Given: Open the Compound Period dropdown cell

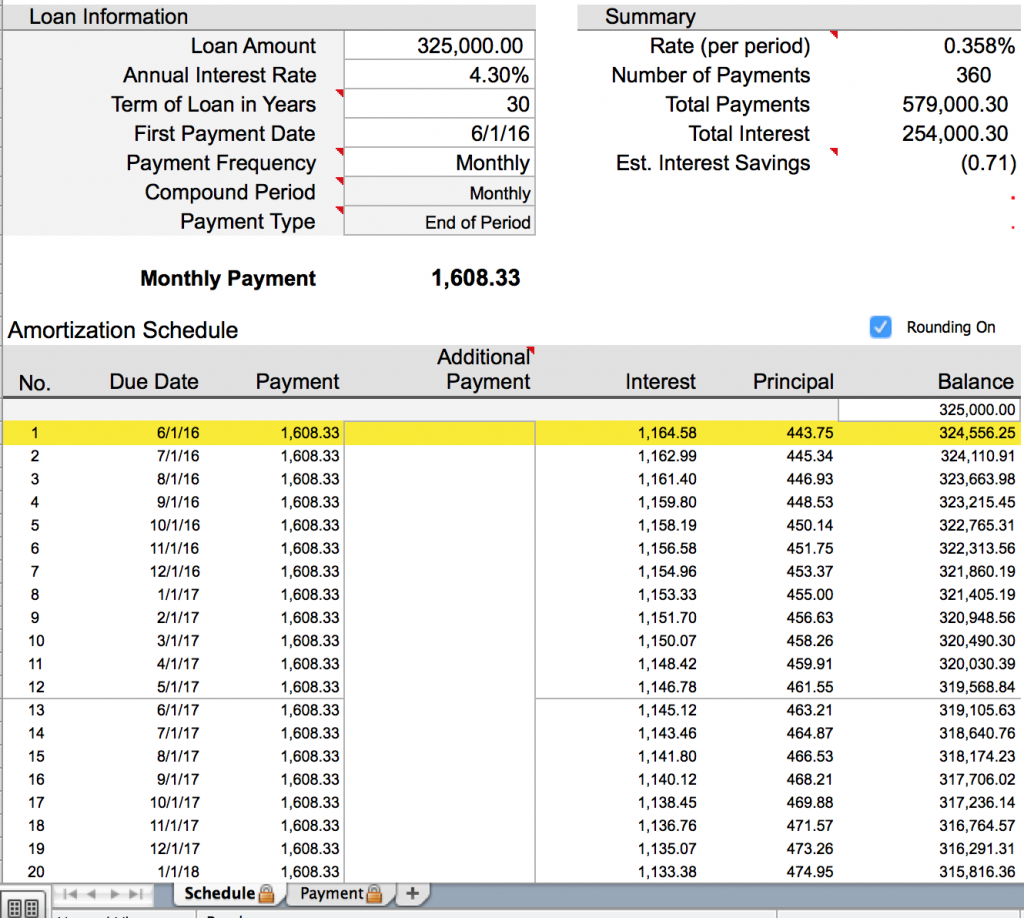Looking at the screenshot, I should click(439, 193).
